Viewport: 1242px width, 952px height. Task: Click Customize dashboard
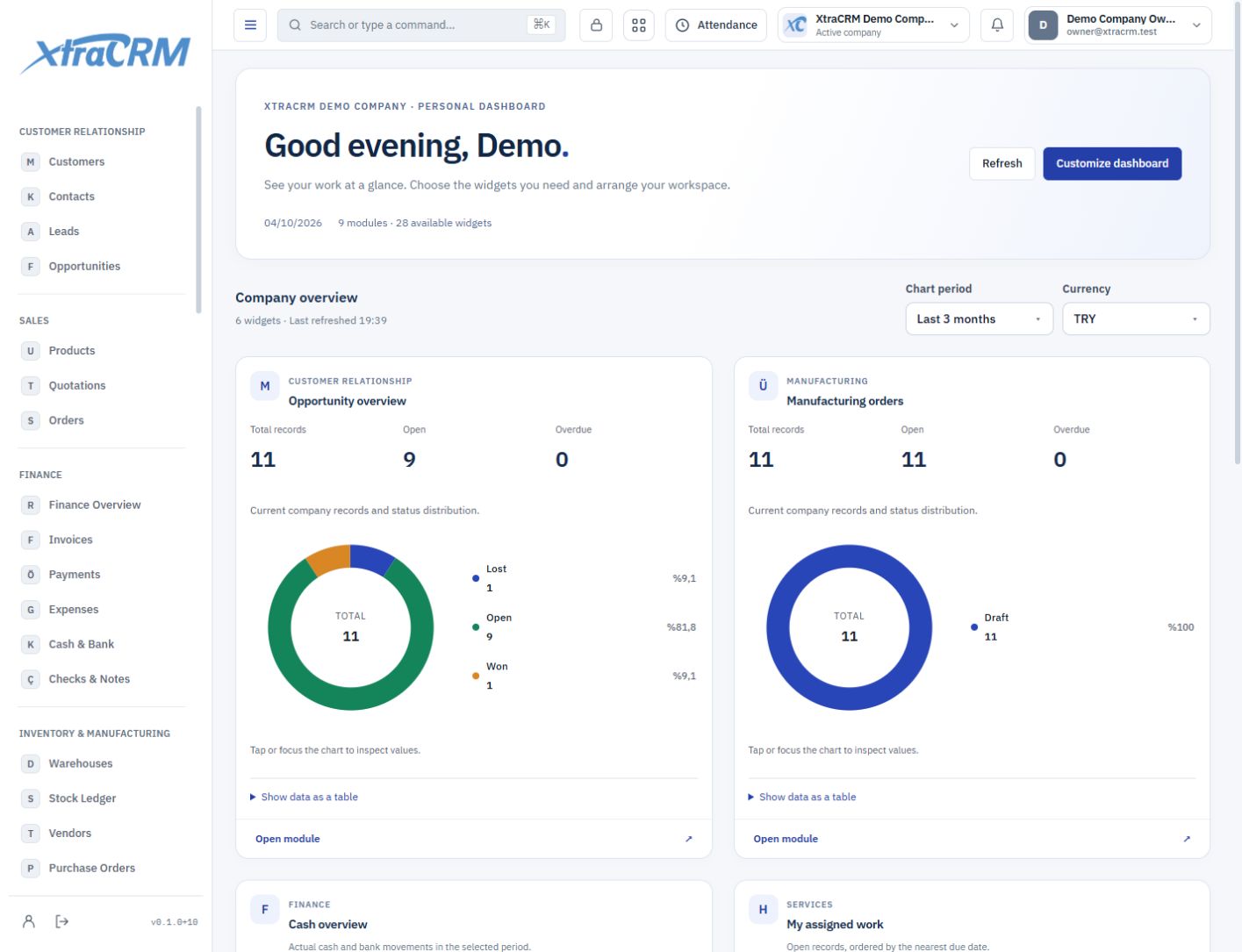[1112, 163]
